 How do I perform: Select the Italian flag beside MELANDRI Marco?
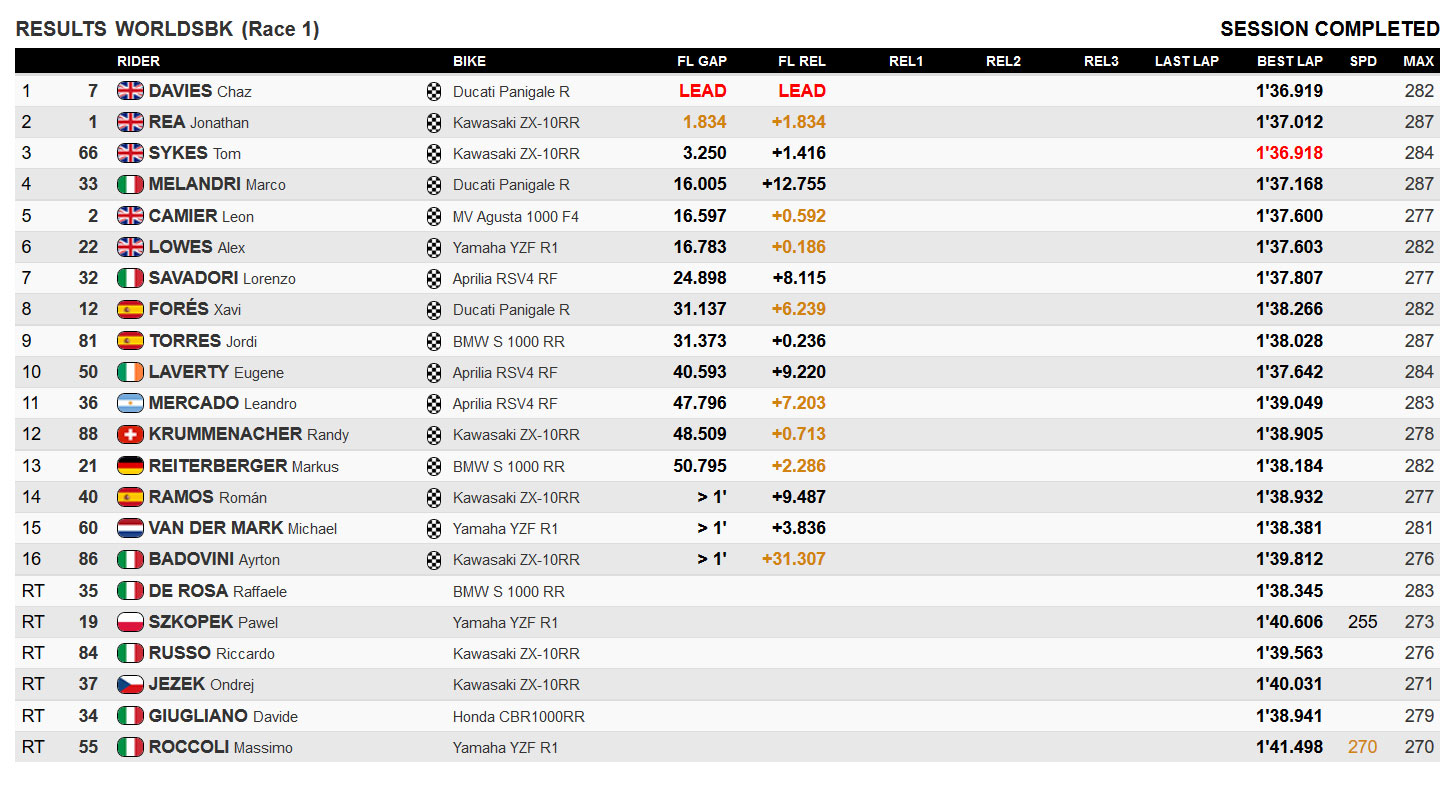coord(130,184)
